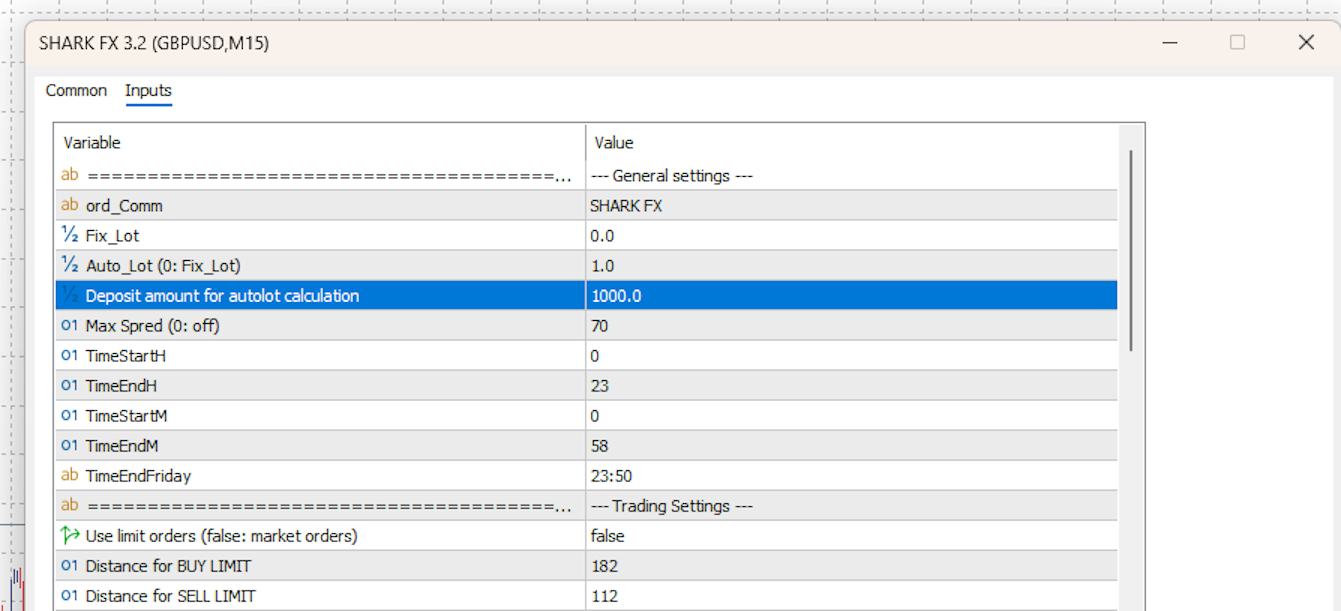Select the Distance for SELL LIMIT name
This screenshot has width=1341, height=611.
click(171, 596)
